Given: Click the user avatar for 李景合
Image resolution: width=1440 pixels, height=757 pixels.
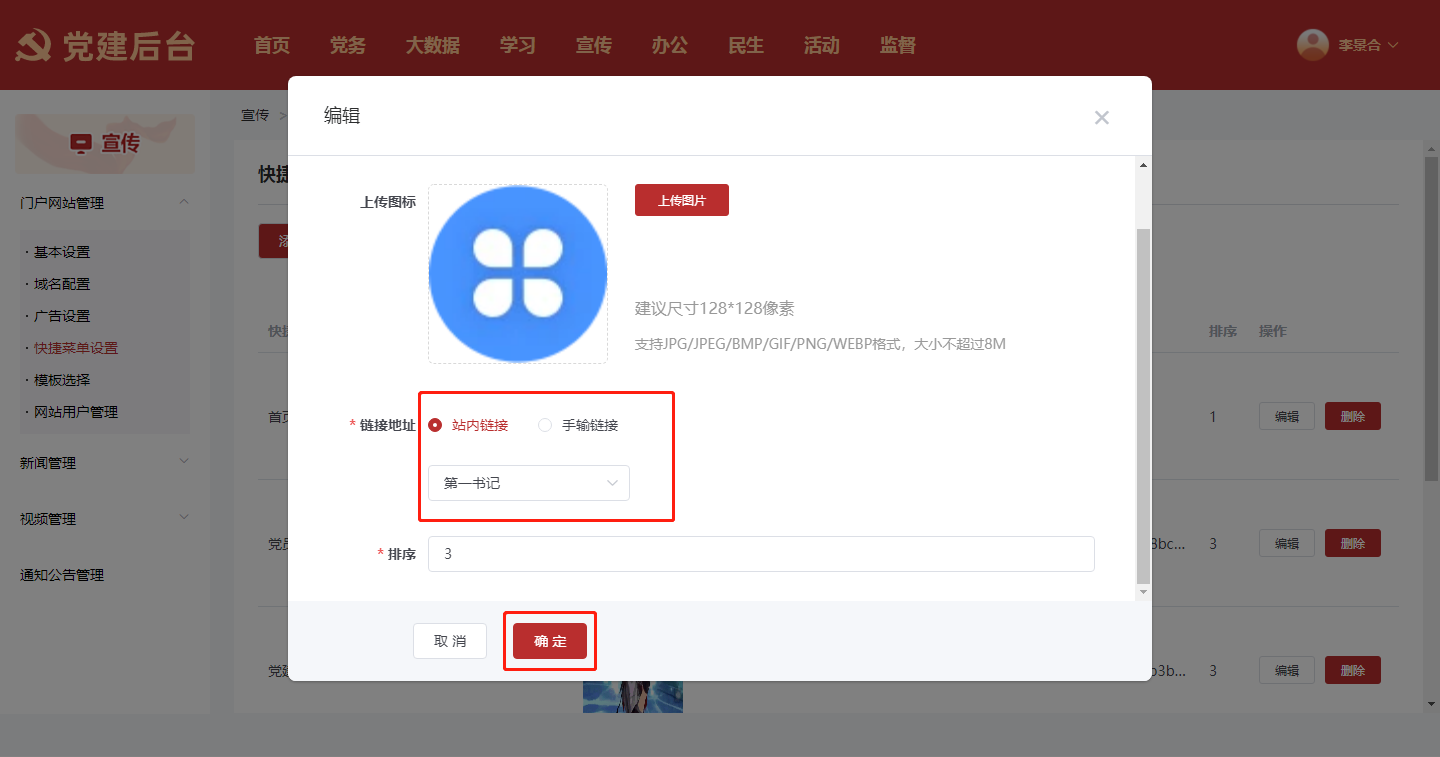Looking at the screenshot, I should tap(1312, 45).
